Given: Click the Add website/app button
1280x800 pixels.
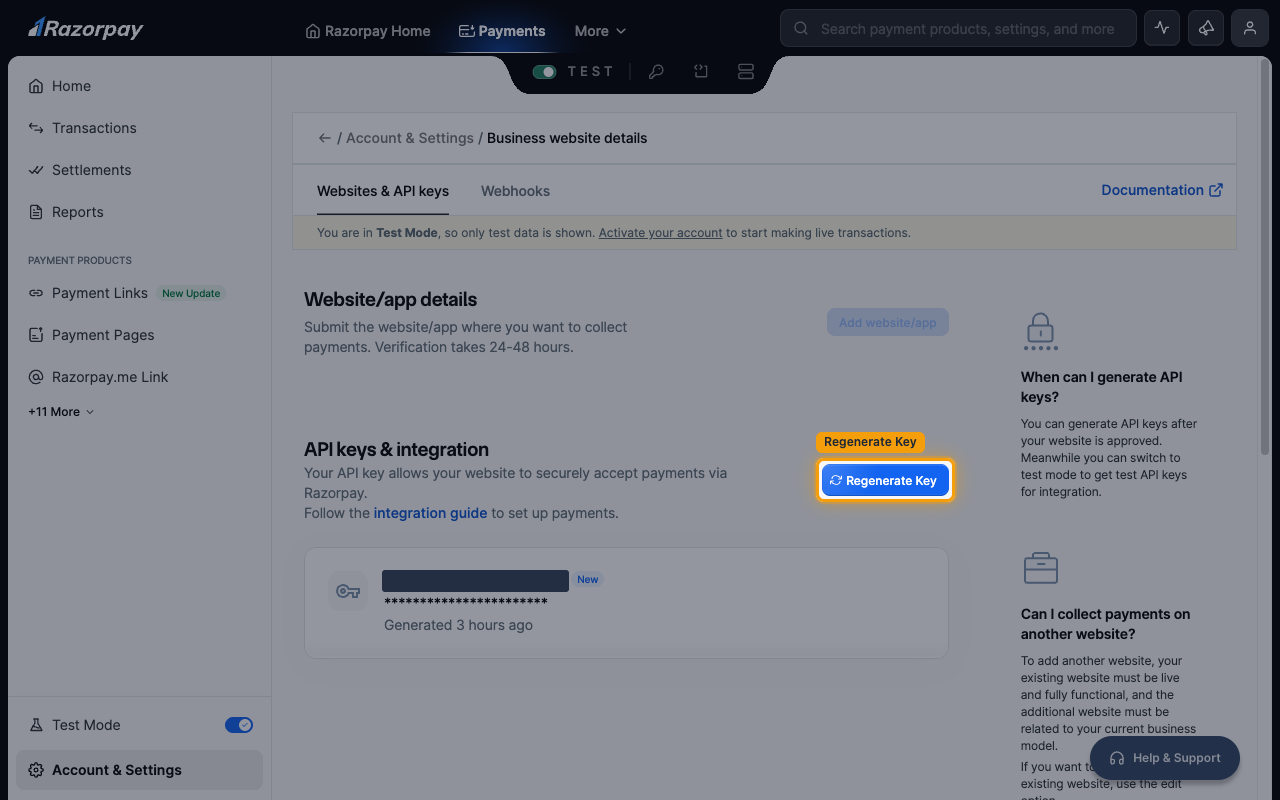Looking at the screenshot, I should click(x=888, y=323).
